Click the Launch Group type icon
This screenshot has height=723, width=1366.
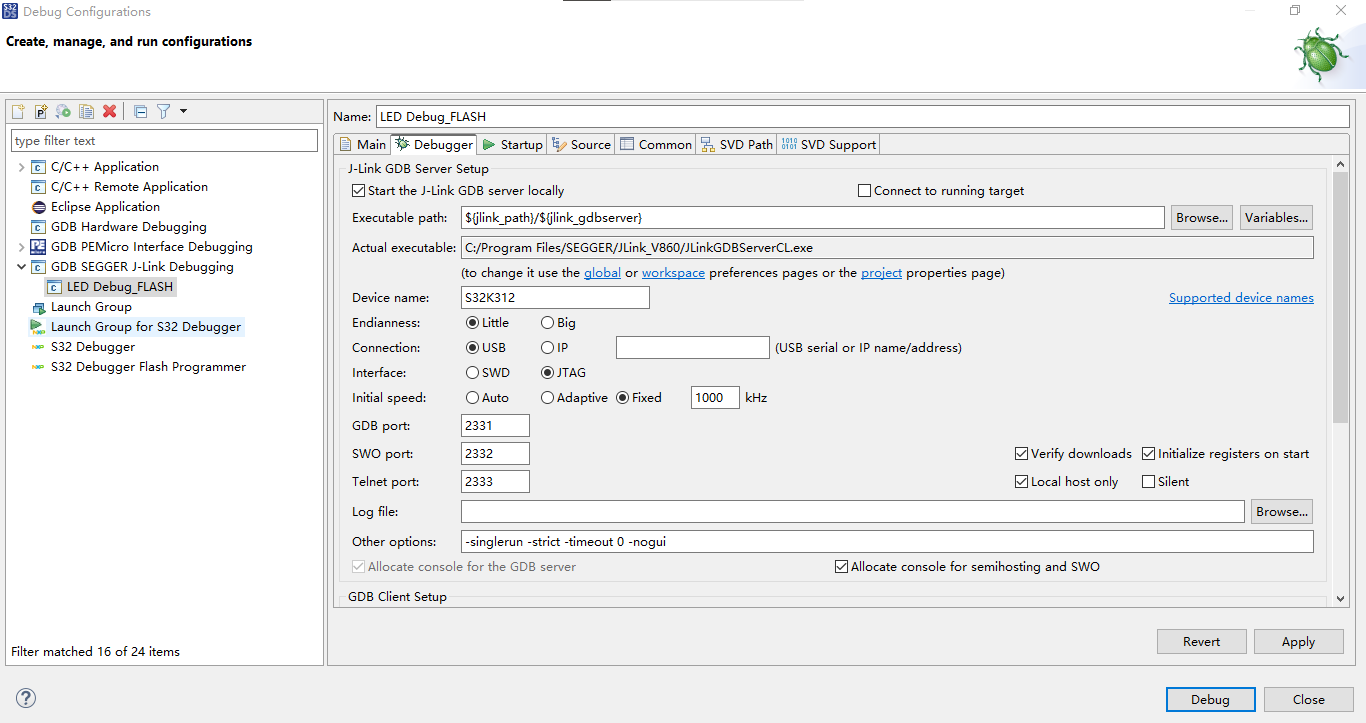[39, 307]
